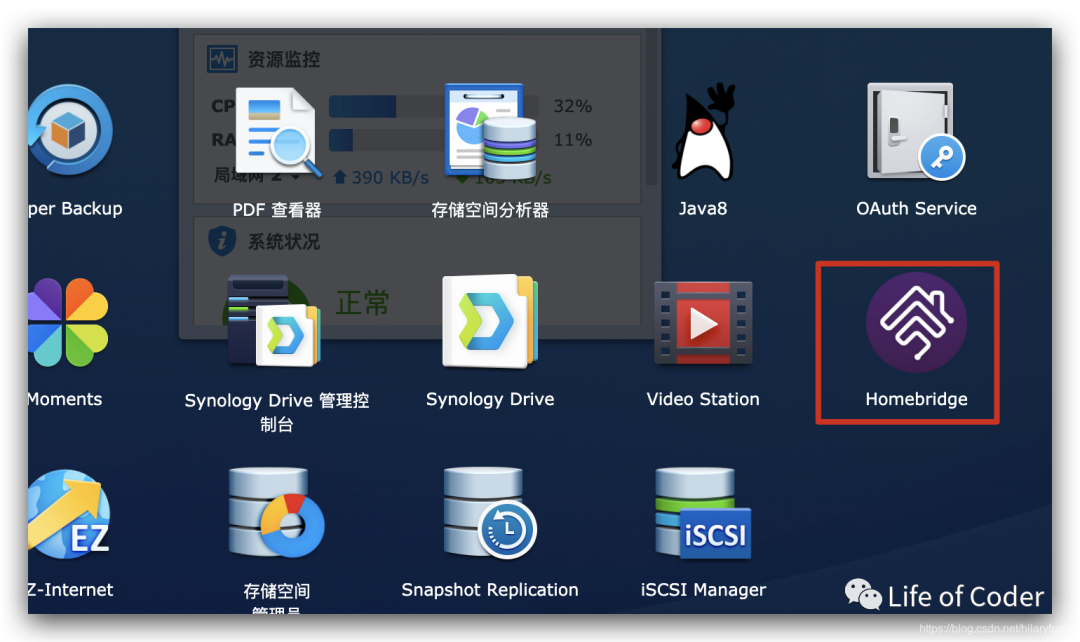Launch Snapshot Replication icon

[490, 512]
